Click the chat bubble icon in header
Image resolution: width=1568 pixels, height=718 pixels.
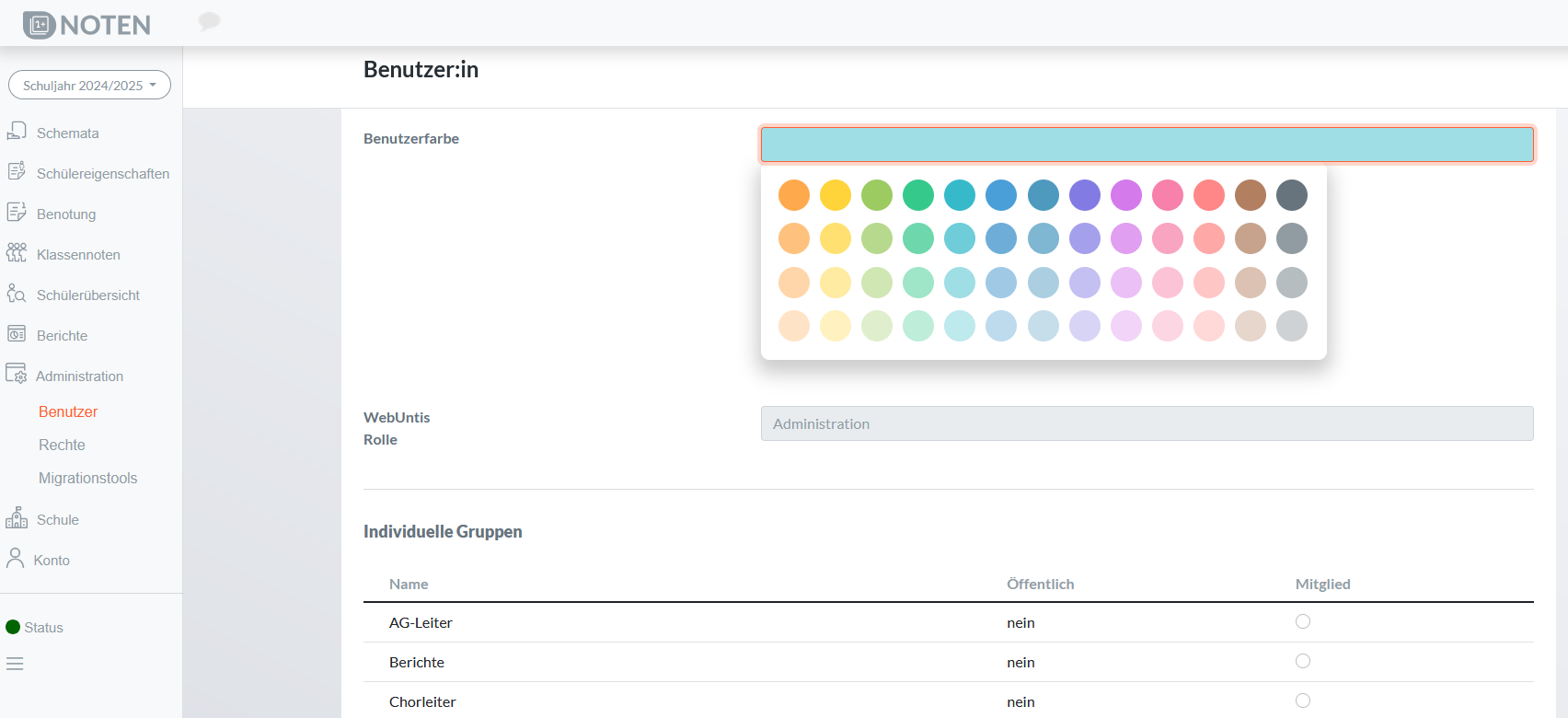[x=209, y=21]
